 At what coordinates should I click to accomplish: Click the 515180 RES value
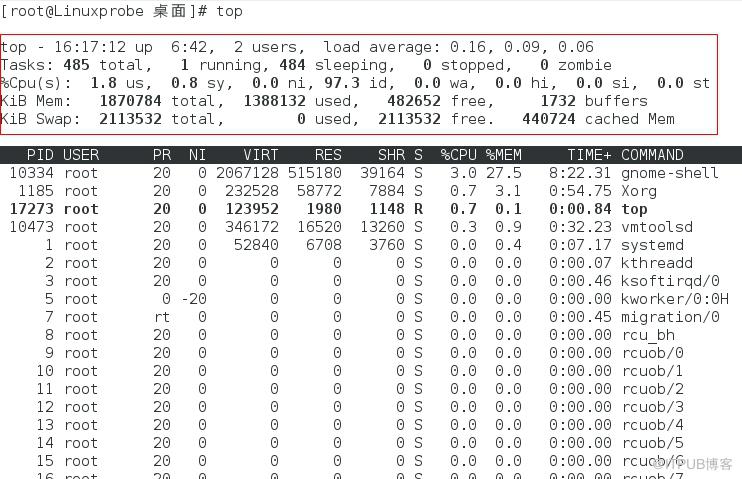pyautogui.click(x=315, y=173)
